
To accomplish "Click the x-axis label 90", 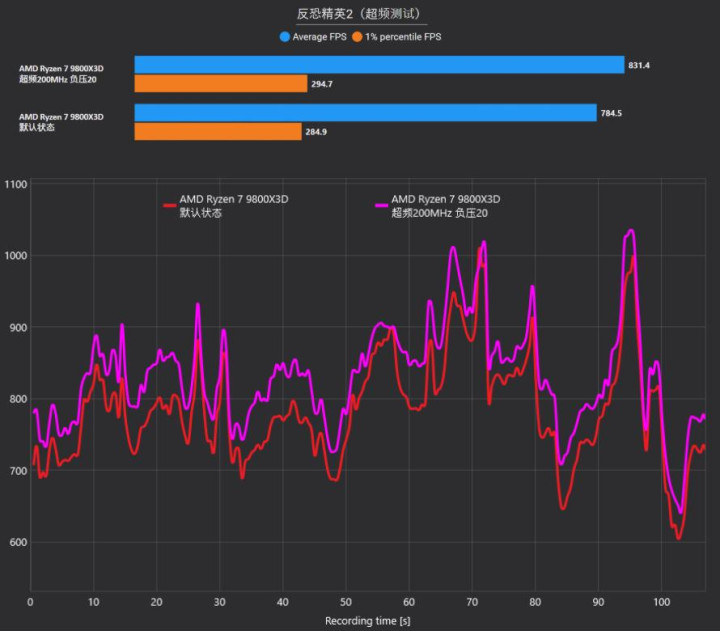I will click(598, 602).
